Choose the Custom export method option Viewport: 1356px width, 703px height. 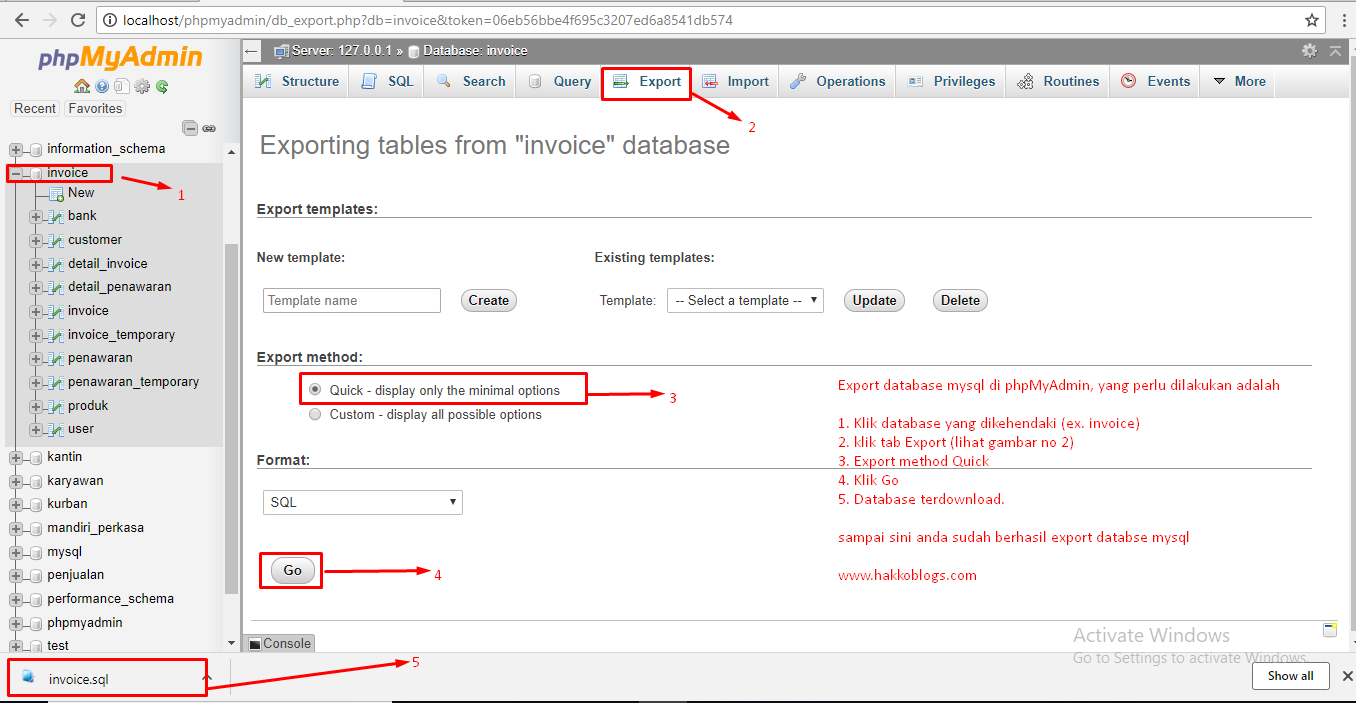coord(314,413)
